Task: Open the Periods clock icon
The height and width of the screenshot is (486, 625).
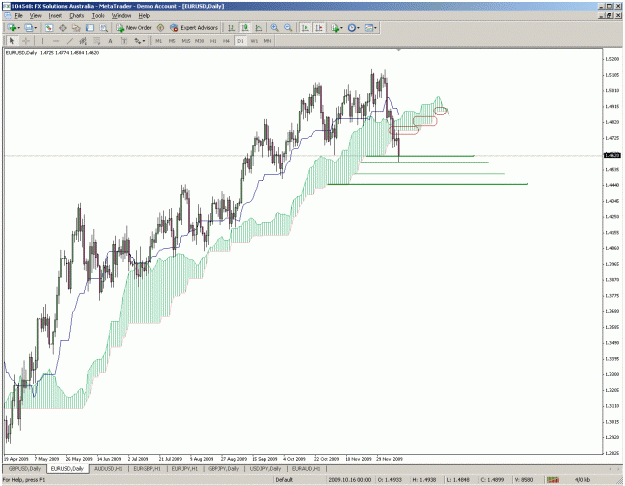Action: pyautogui.click(x=351, y=28)
